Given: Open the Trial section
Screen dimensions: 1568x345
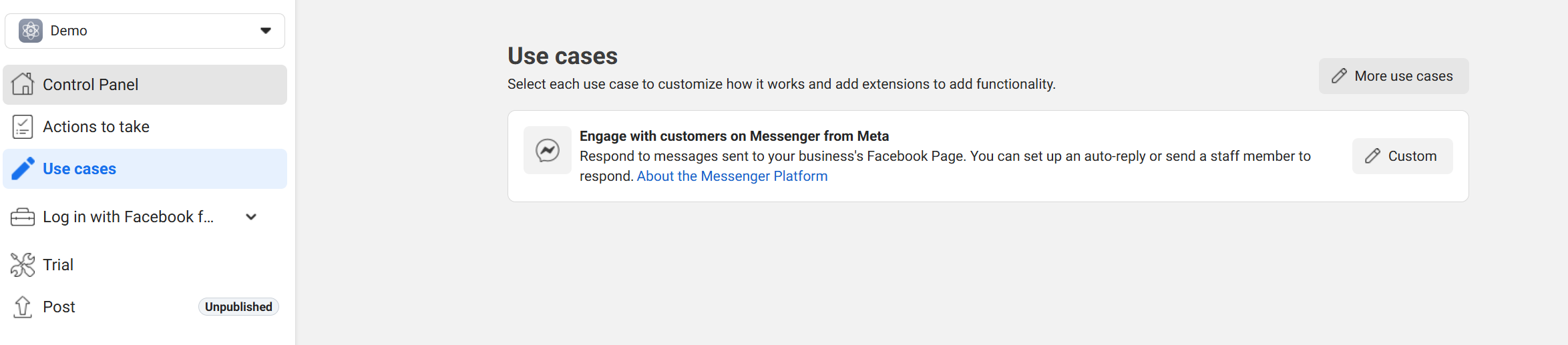Looking at the screenshot, I should pos(58,265).
